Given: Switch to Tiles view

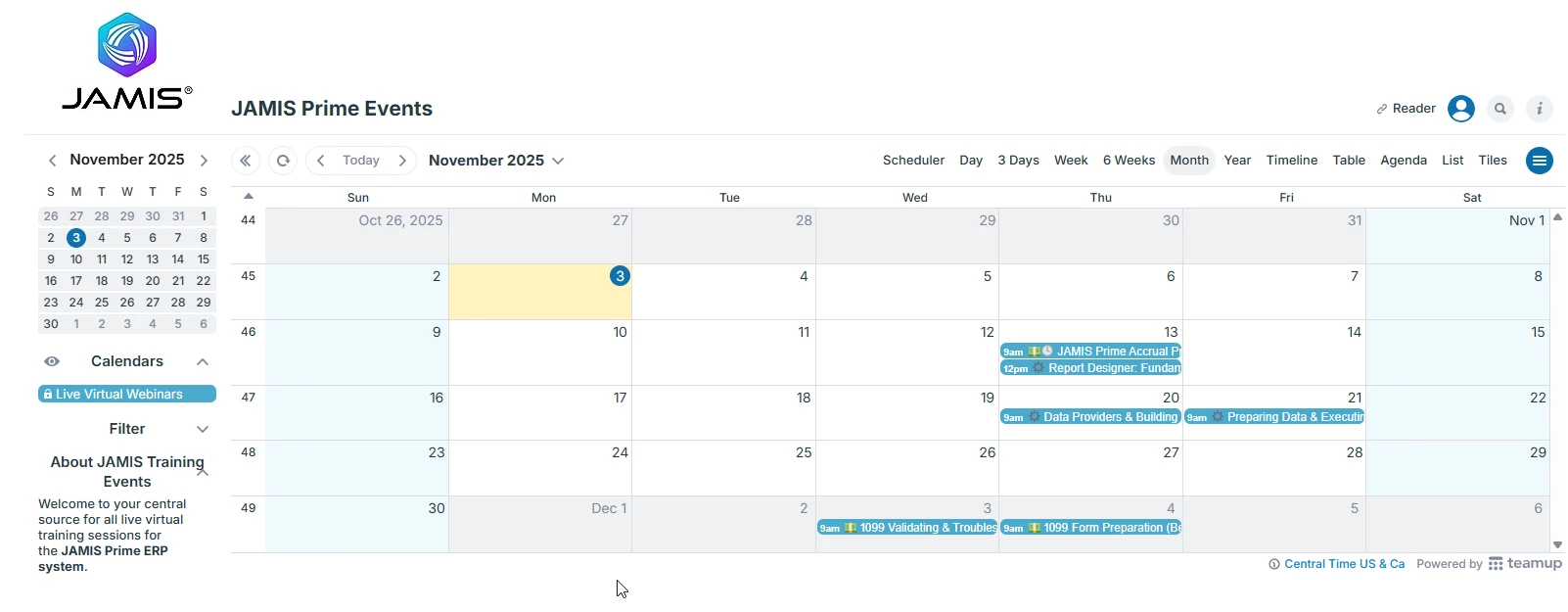Looking at the screenshot, I should [1493, 161].
